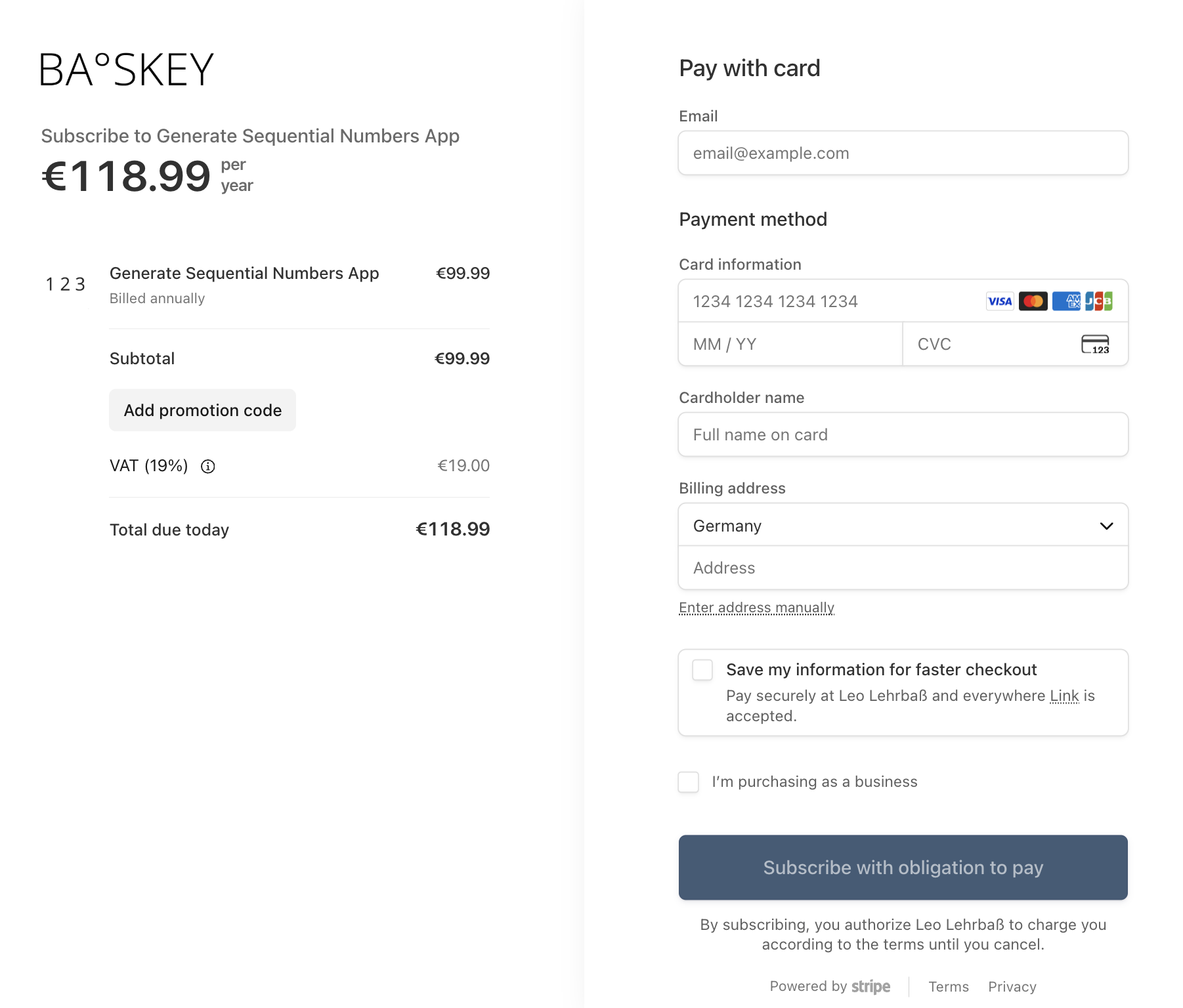Open the Terms link in footer
This screenshot has width=1183, height=1008.
(x=948, y=986)
